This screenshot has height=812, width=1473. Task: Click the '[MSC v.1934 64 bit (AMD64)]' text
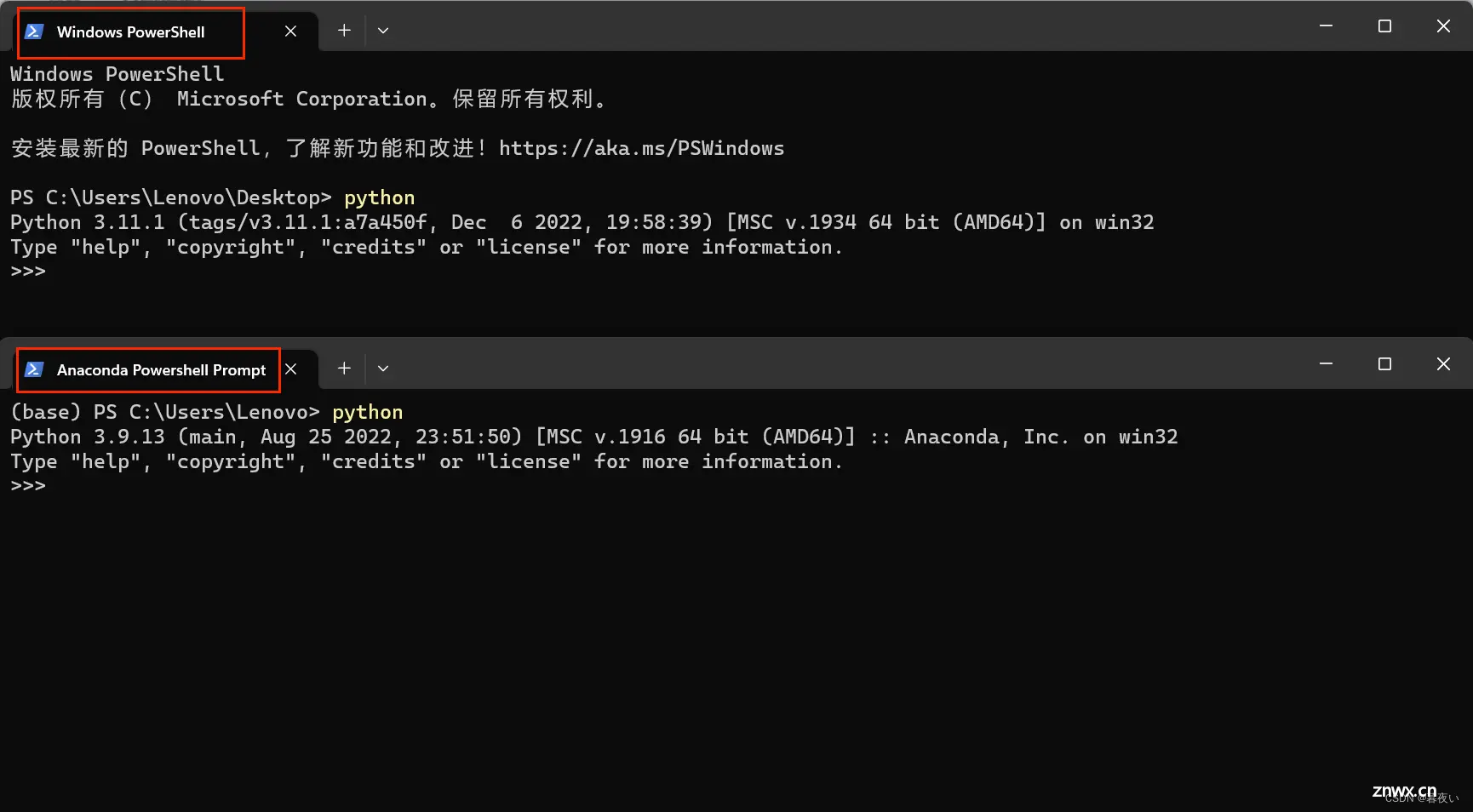(x=886, y=222)
